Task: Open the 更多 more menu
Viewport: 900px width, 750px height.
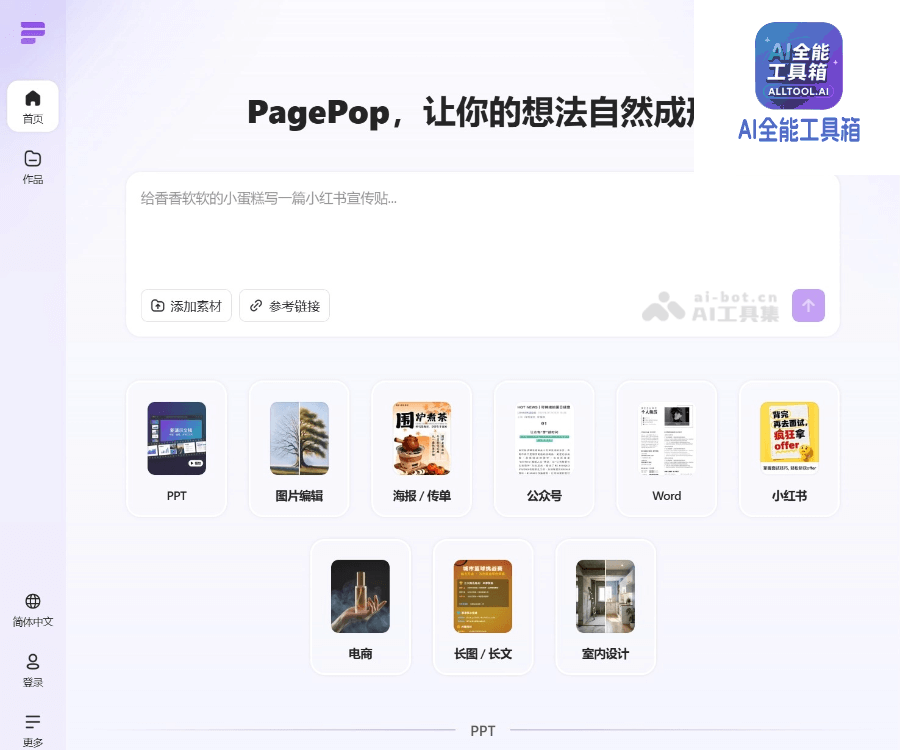Action: point(33,730)
